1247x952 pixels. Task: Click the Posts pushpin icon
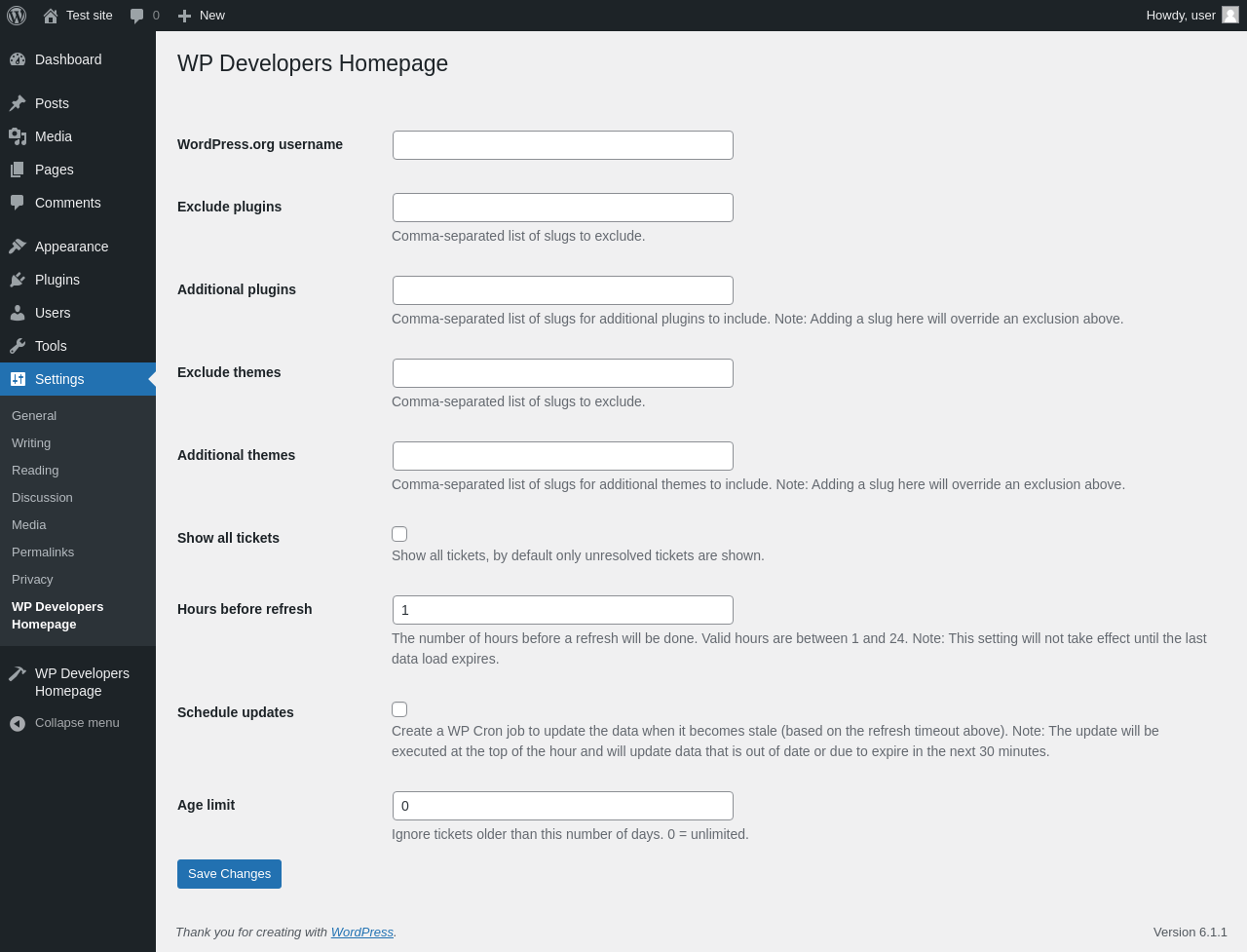pos(18,103)
